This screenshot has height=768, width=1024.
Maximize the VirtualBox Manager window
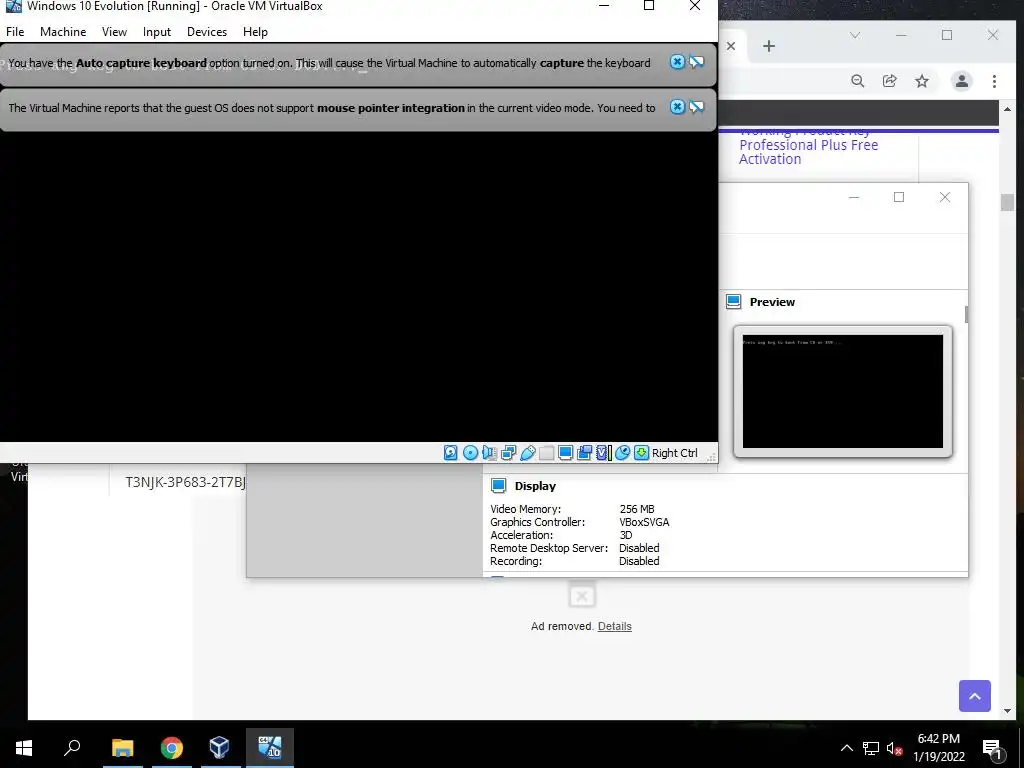[x=899, y=197]
